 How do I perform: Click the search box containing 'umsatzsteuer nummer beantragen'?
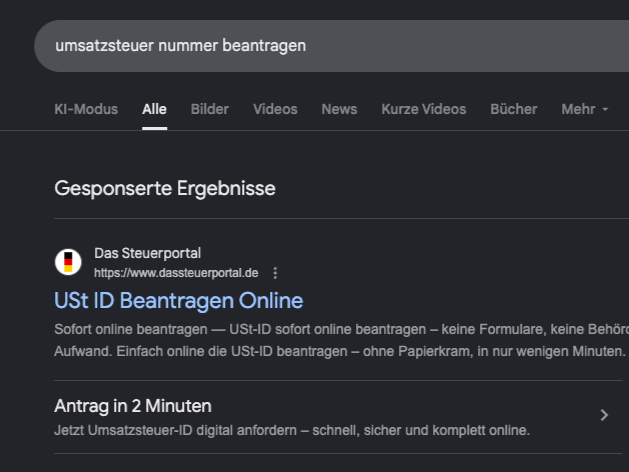click(x=331, y=46)
